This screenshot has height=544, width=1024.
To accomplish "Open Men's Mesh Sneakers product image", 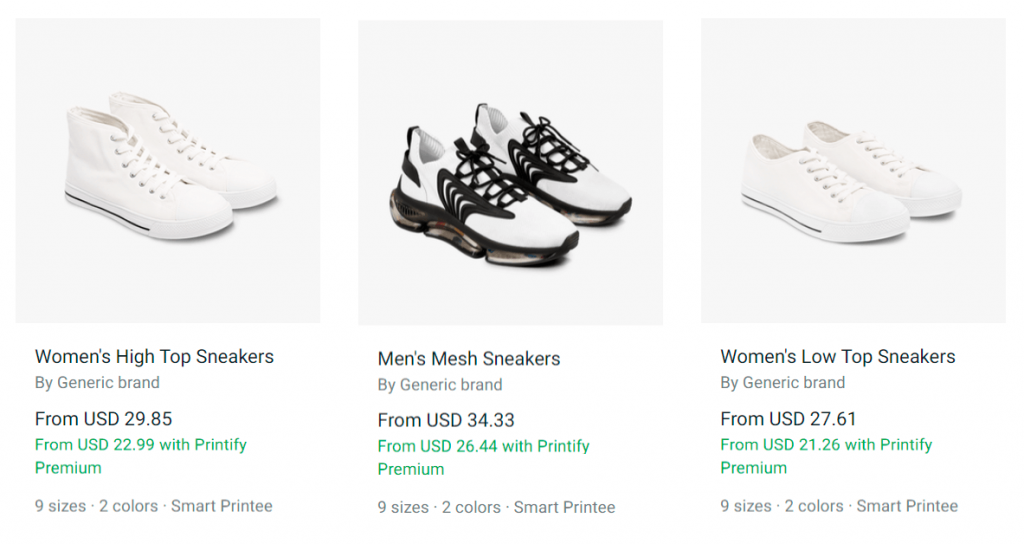I will click(510, 172).
